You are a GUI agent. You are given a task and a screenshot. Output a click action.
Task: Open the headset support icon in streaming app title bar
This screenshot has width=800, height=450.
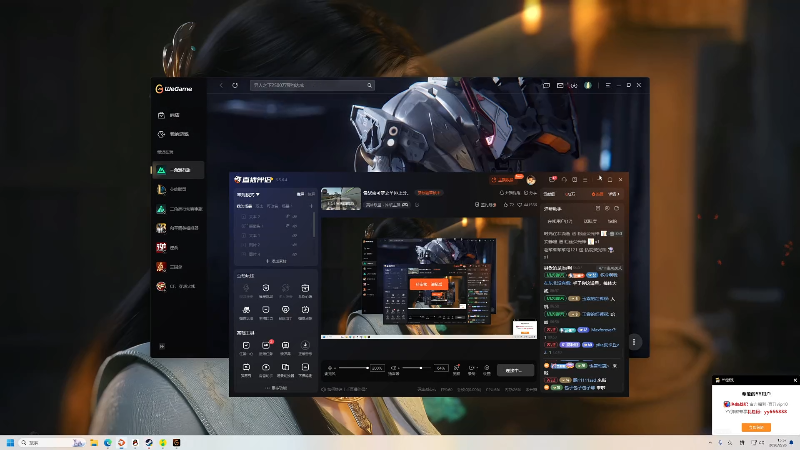564,180
